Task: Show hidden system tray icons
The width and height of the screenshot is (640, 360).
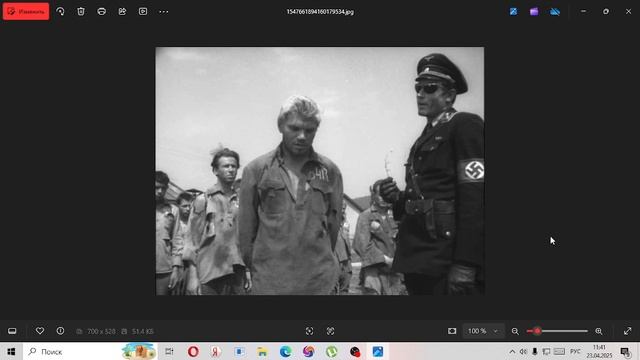Action: pyautogui.click(x=512, y=351)
